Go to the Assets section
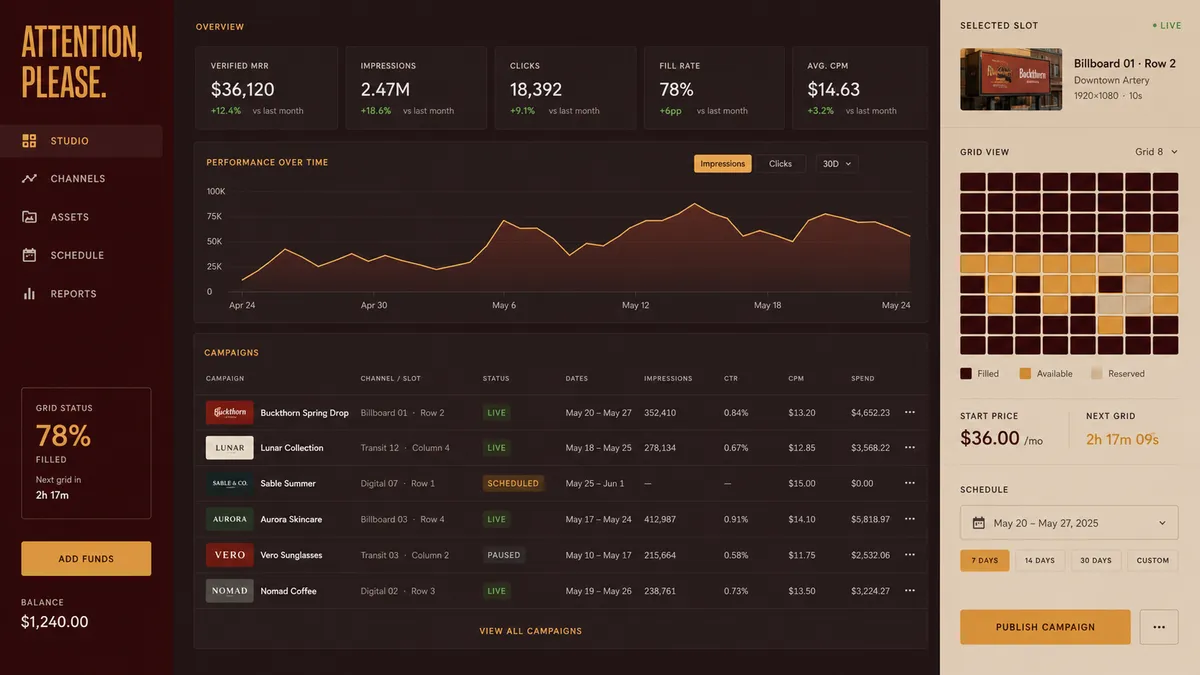The width and height of the screenshot is (1200, 675). pos(81,217)
